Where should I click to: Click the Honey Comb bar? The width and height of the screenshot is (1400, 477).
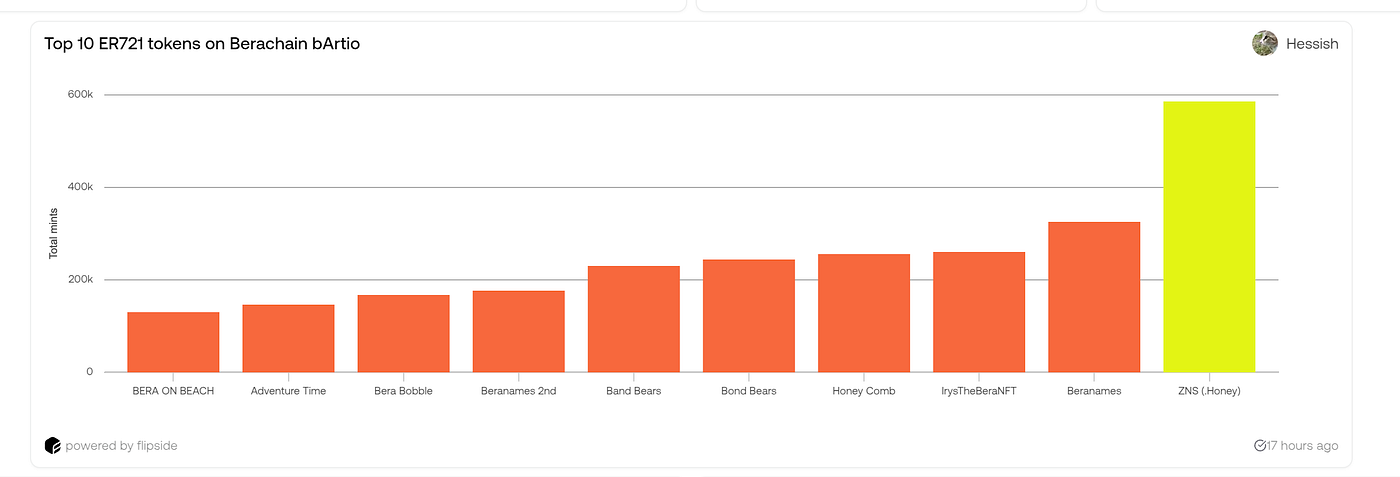(864, 313)
